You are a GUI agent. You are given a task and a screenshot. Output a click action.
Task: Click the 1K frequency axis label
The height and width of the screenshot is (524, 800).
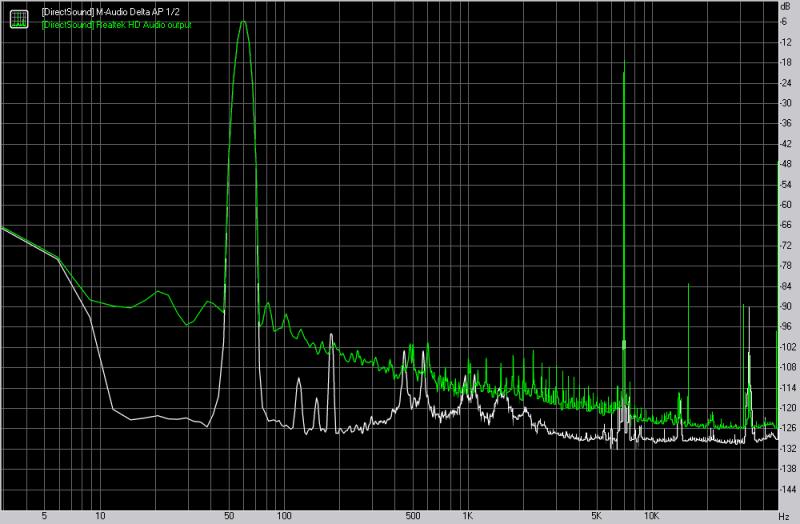[x=467, y=516]
